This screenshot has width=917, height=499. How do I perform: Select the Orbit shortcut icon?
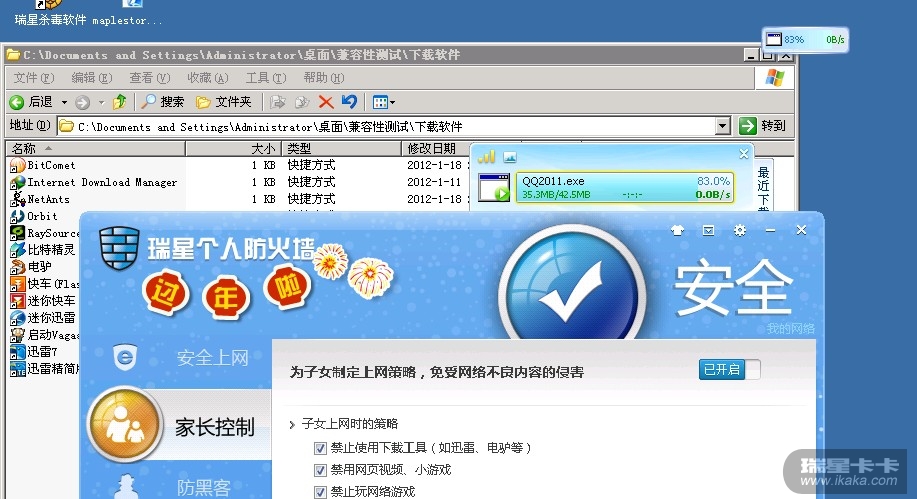click(x=18, y=216)
